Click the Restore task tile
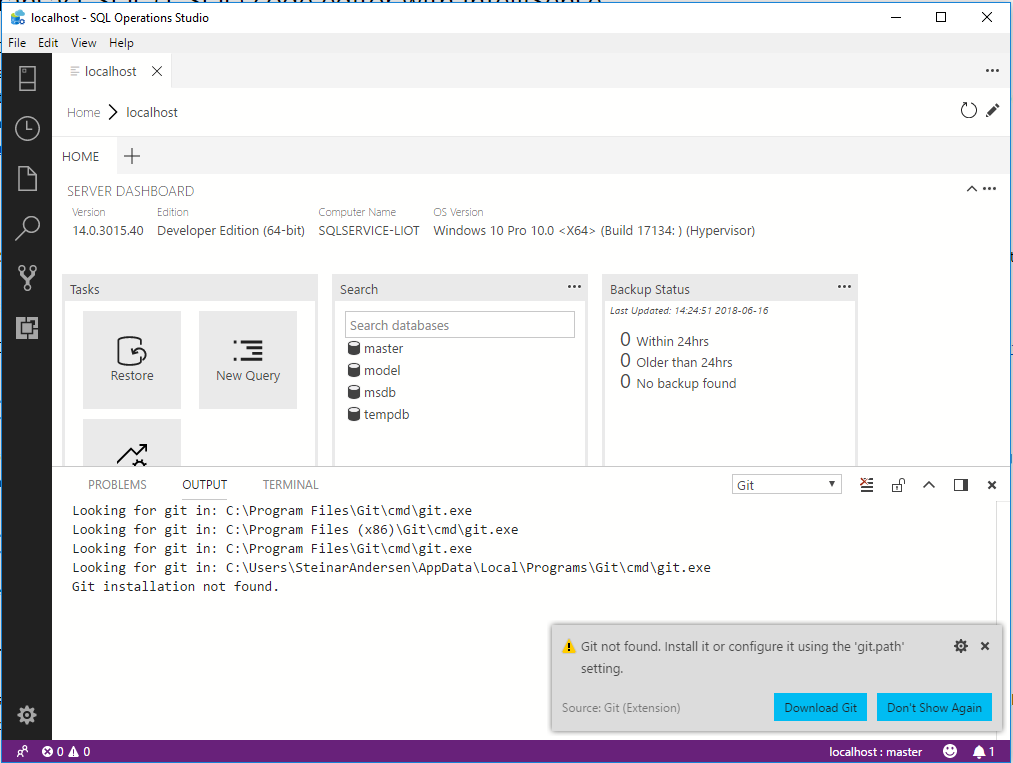Screen dimensions: 1013x763 point(132,360)
